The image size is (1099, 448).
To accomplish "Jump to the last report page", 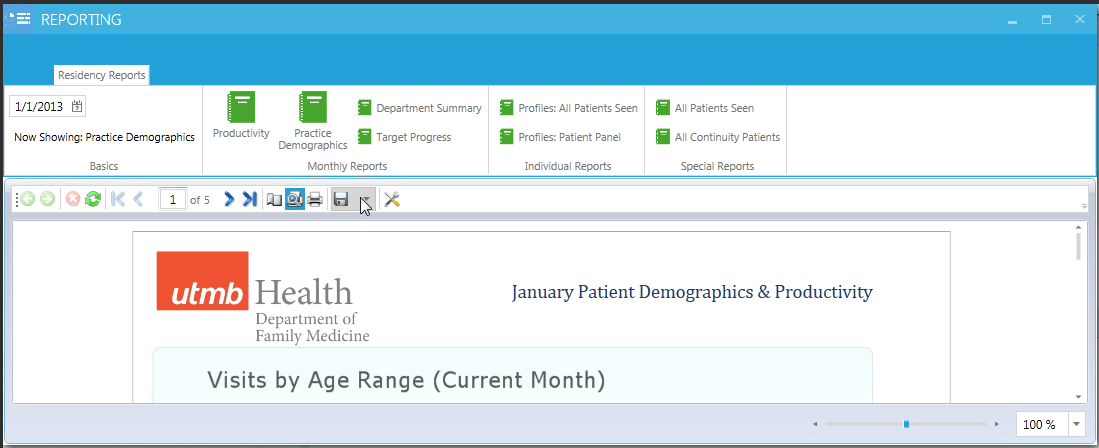I will pyautogui.click(x=250, y=199).
